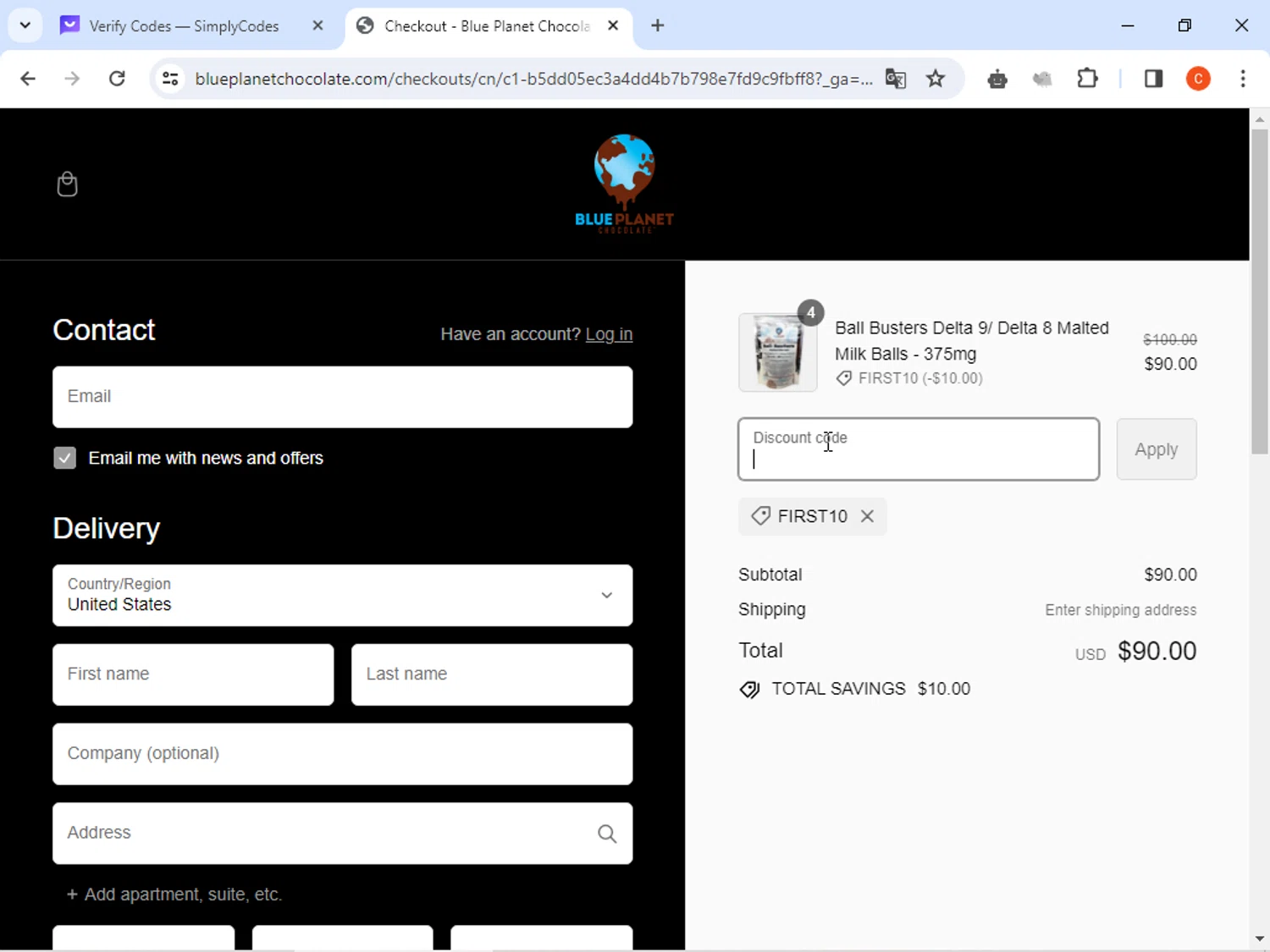Click the item quantity badge 4
This screenshot has width=1270, height=952.
[x=811, y=313]
